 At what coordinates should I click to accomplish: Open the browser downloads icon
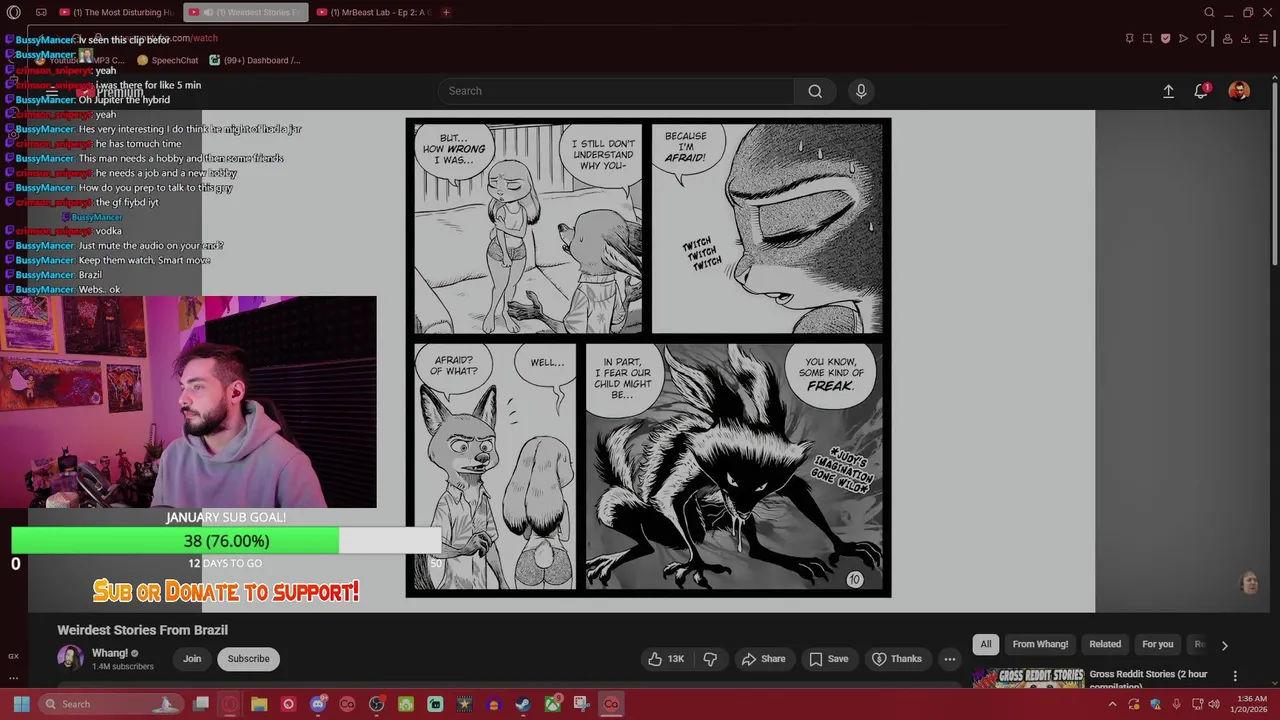tap(1246, 38)
